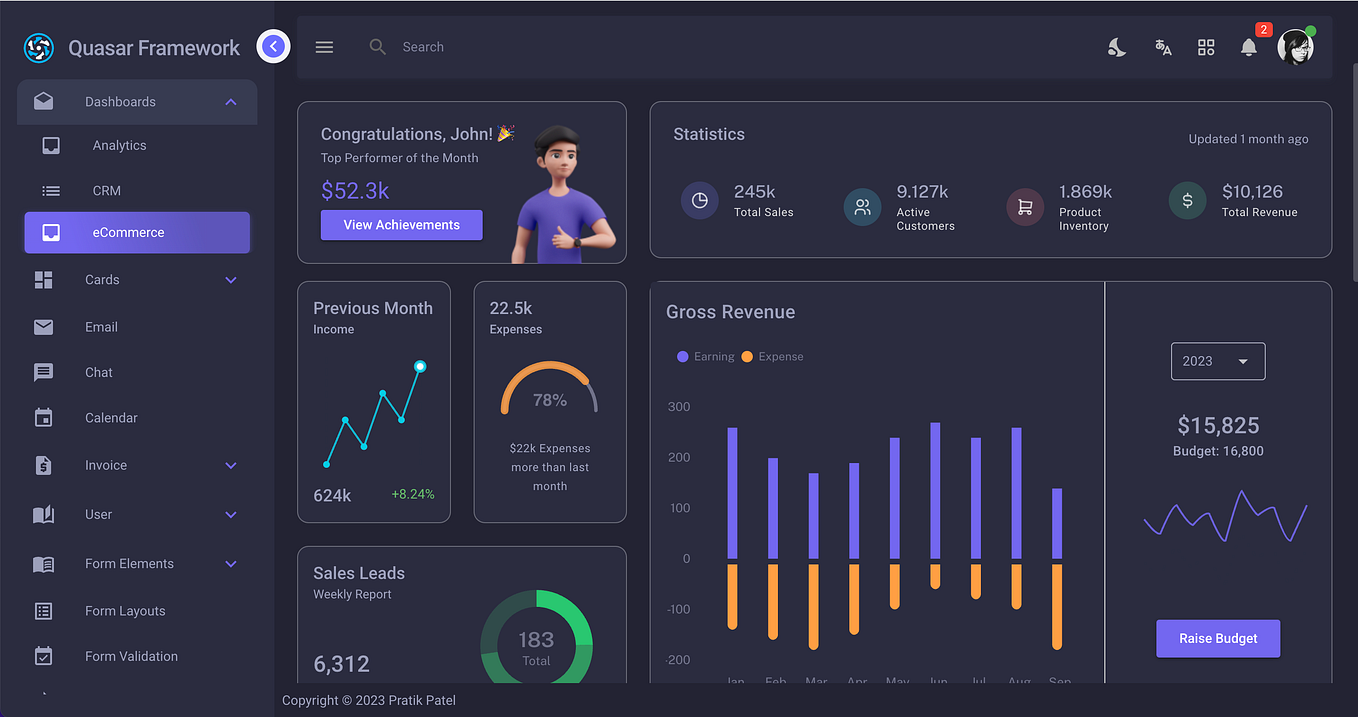Click the user profile avatar

coord(1295,47)
